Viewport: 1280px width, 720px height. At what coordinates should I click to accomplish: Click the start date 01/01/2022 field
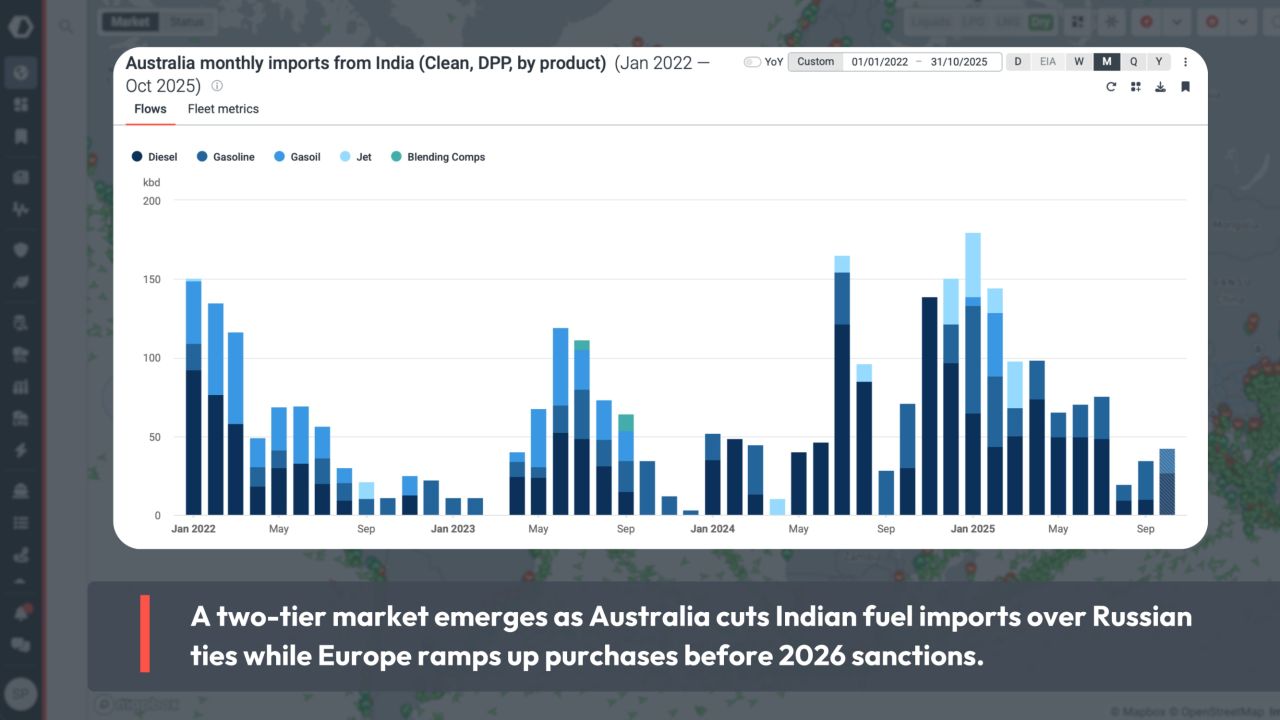click(879, 62)
